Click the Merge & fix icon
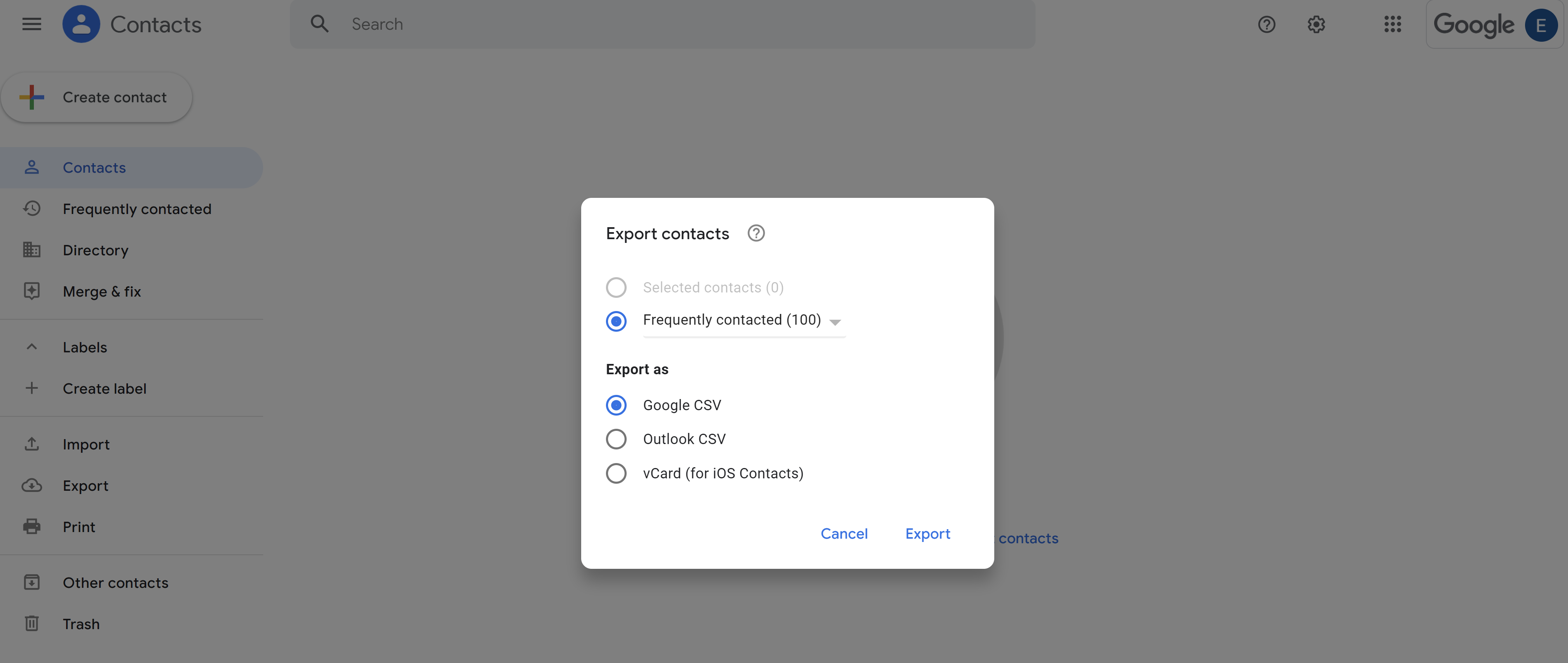1568x663 pixels. pyautogui.click(x=32, y=292)
